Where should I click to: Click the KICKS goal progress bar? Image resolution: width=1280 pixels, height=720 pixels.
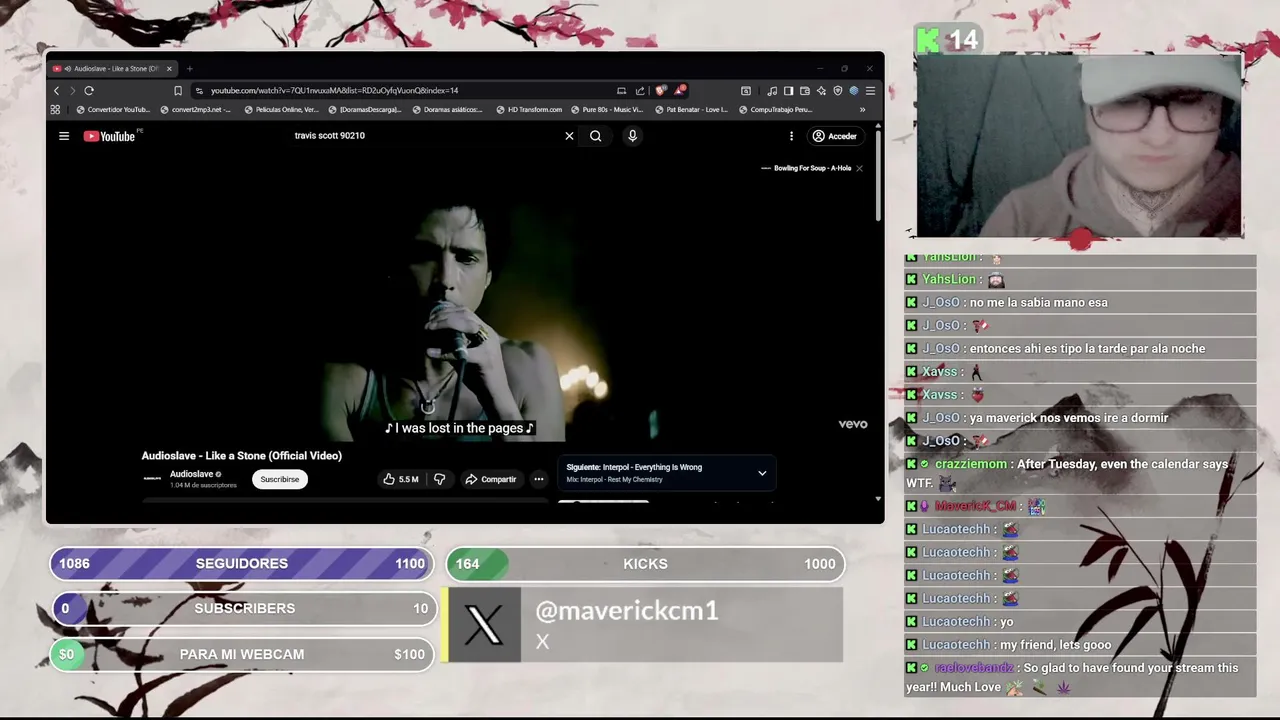coord(645,564)
